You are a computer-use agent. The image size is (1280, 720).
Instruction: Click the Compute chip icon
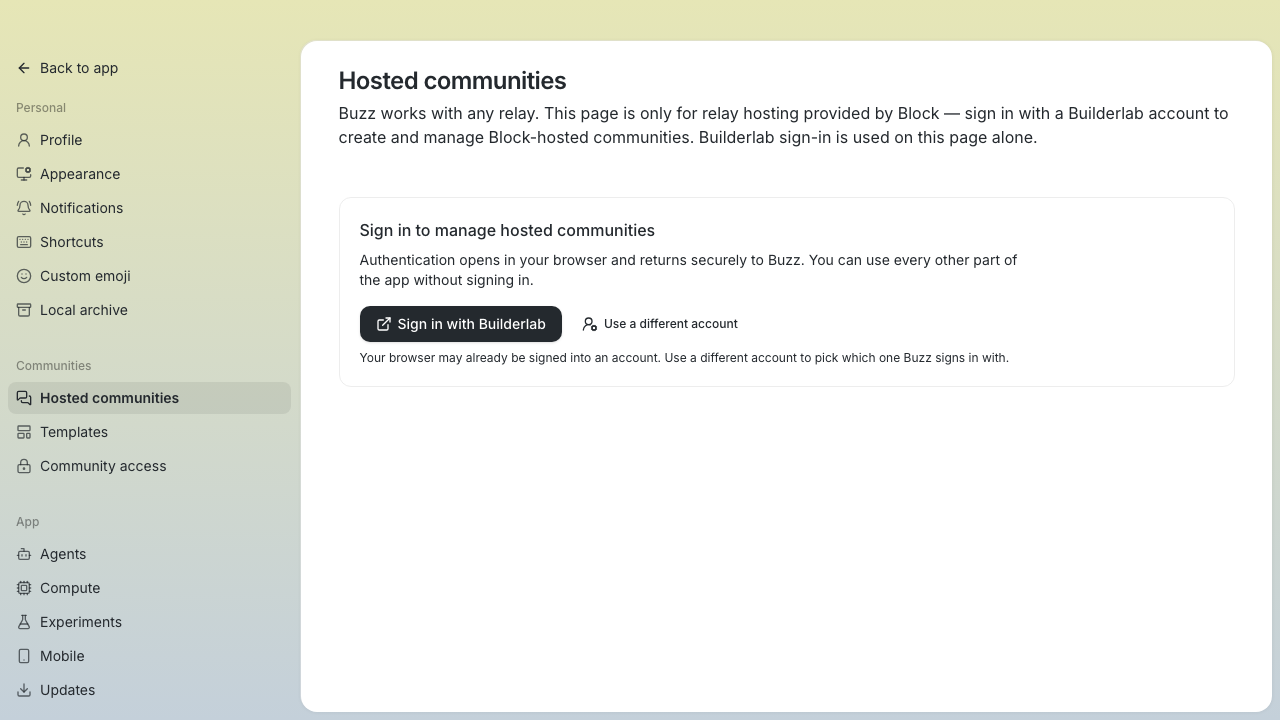click(x=24, y=588)
